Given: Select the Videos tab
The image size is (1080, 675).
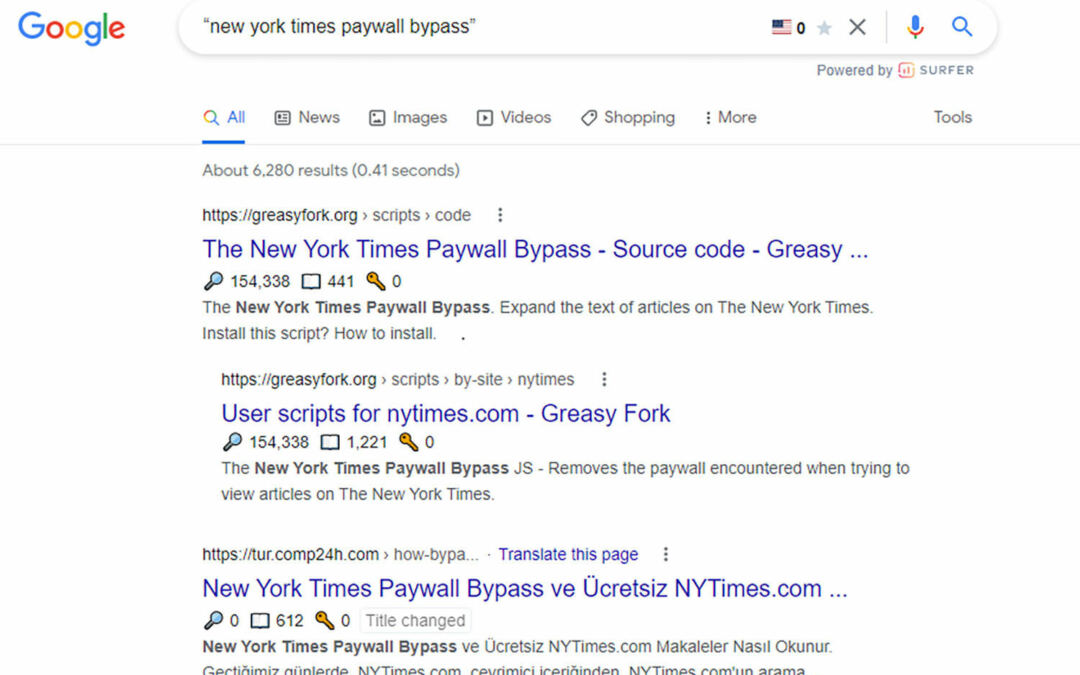Looking at the screenshot, I should pos(513,117).
